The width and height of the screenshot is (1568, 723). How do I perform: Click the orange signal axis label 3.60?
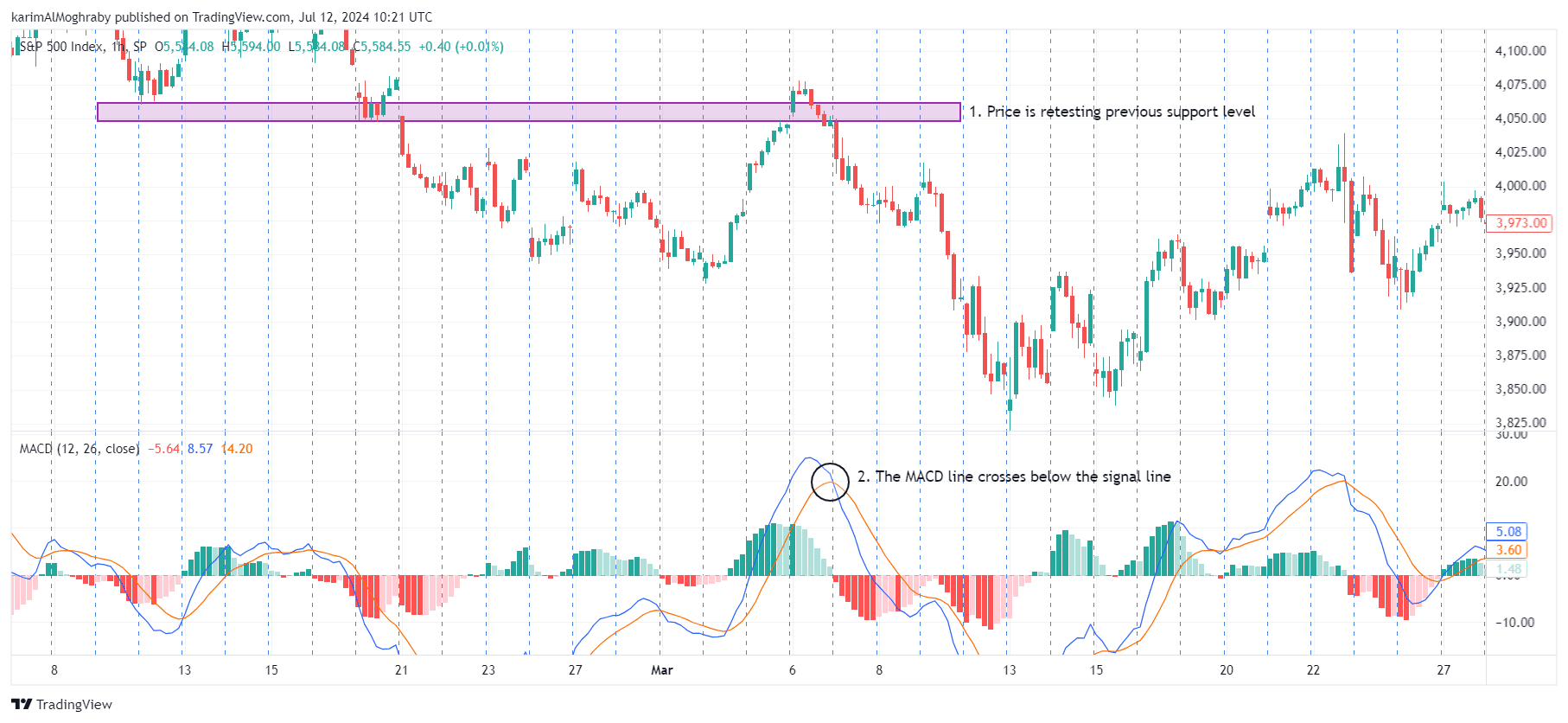[x=1508, y=550]
